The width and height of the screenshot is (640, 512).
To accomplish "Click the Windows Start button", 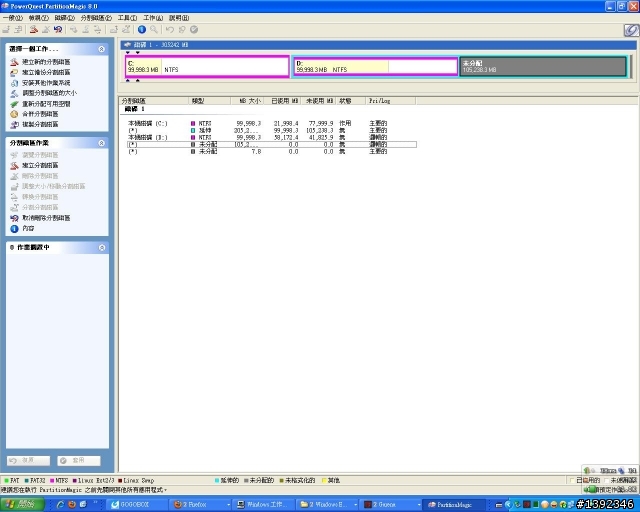I will click(x=21, y=505).
